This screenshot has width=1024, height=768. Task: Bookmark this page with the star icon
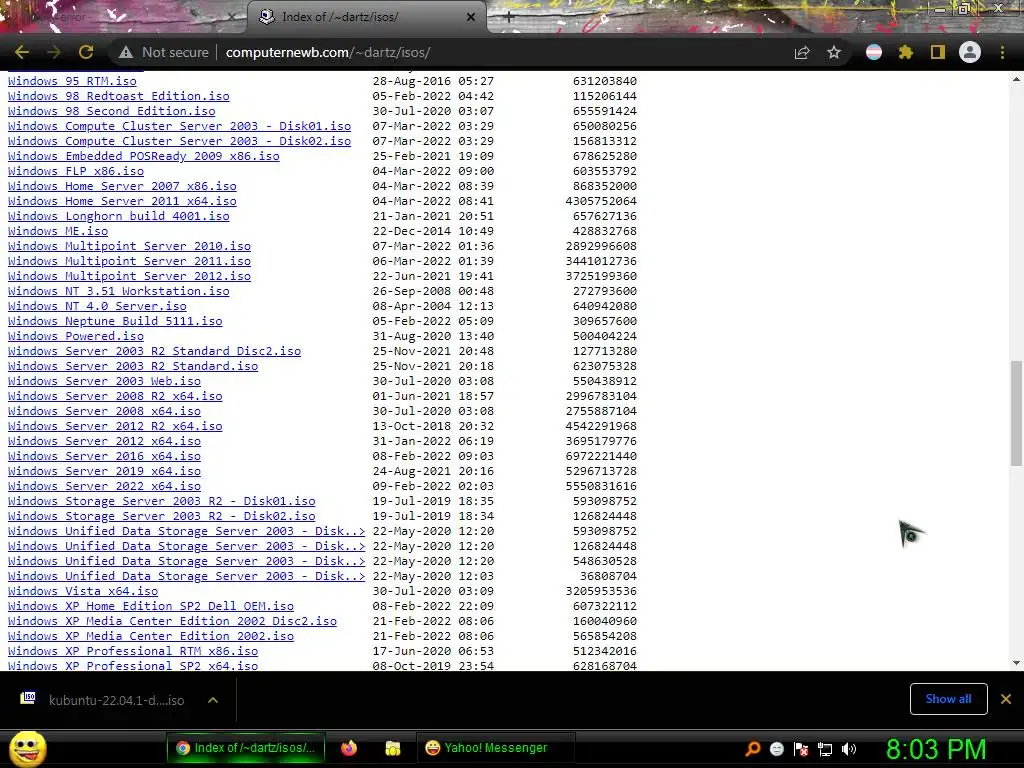pyautogui.click(x=834, y=52)
